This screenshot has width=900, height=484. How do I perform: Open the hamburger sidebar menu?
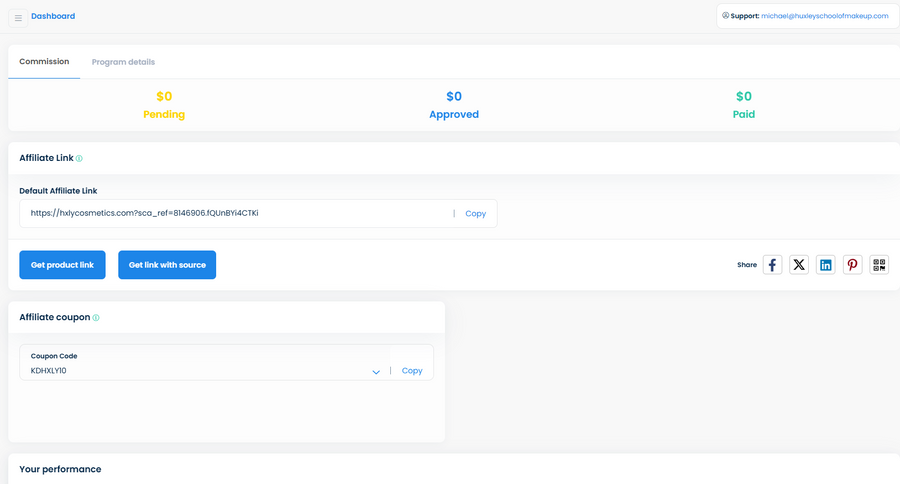18,18
